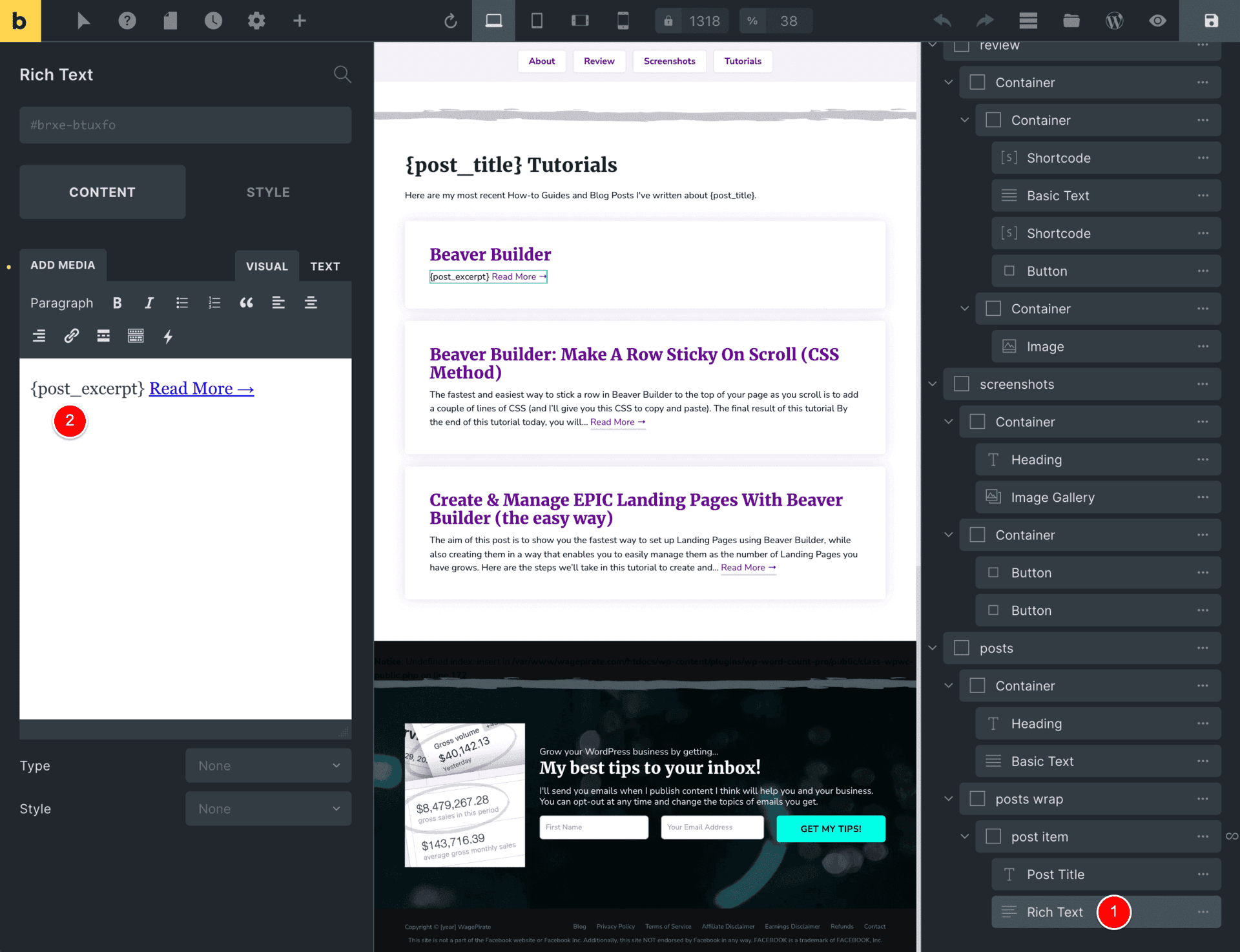Collapse the Container above Image

(x=965, y=309)
